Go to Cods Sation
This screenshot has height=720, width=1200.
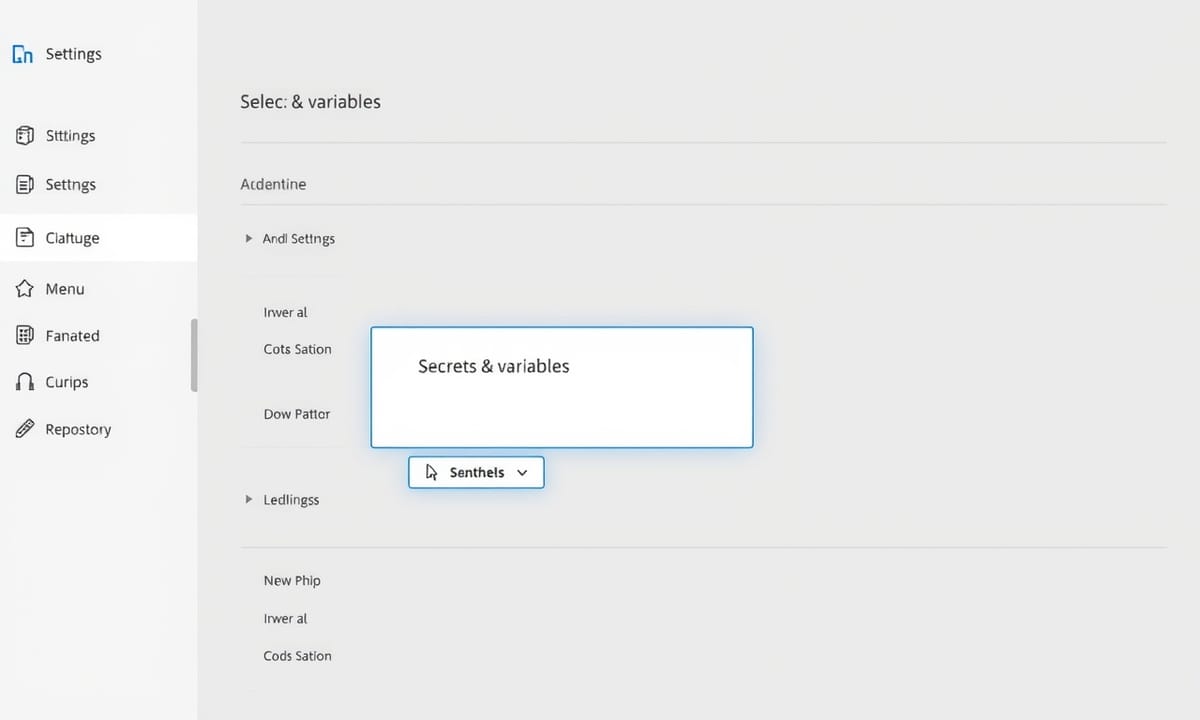tap(297, 656)
